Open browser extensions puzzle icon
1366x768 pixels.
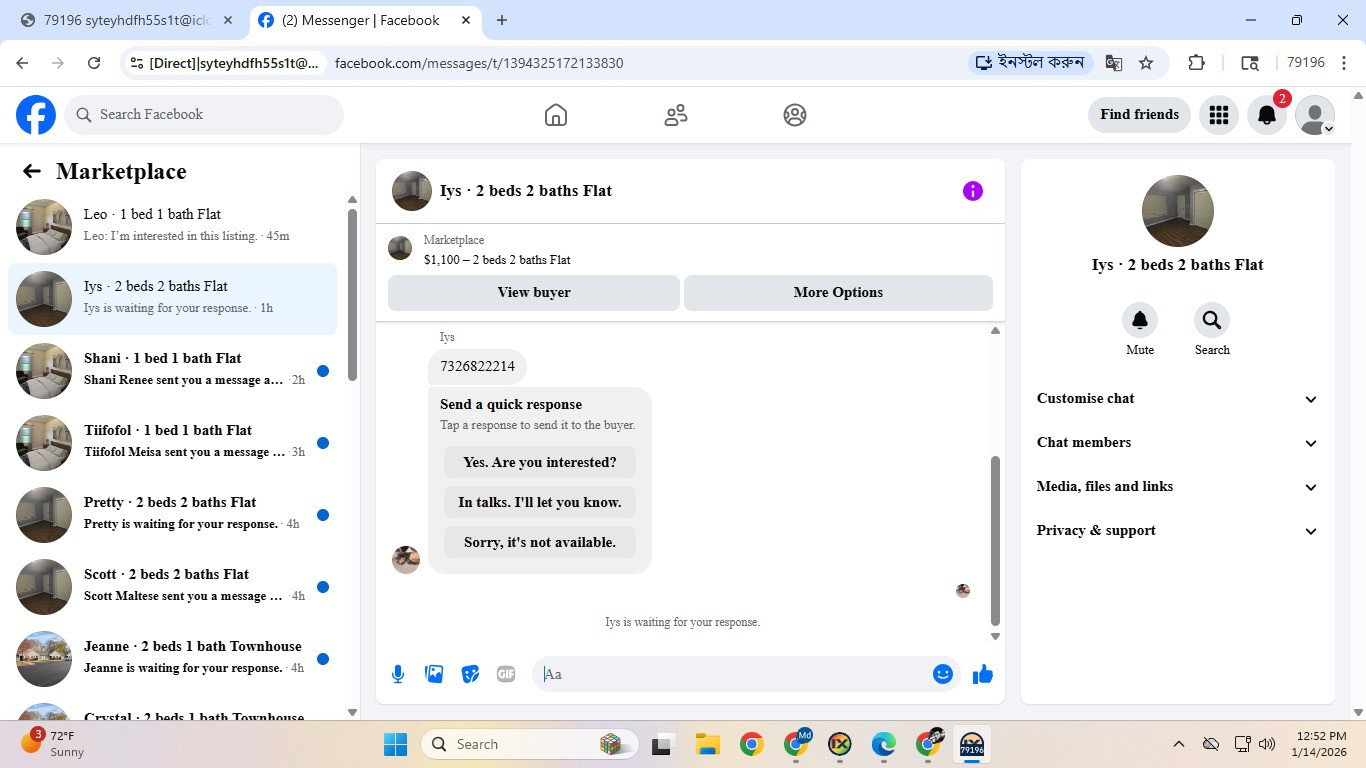(x=1196, y=63)
